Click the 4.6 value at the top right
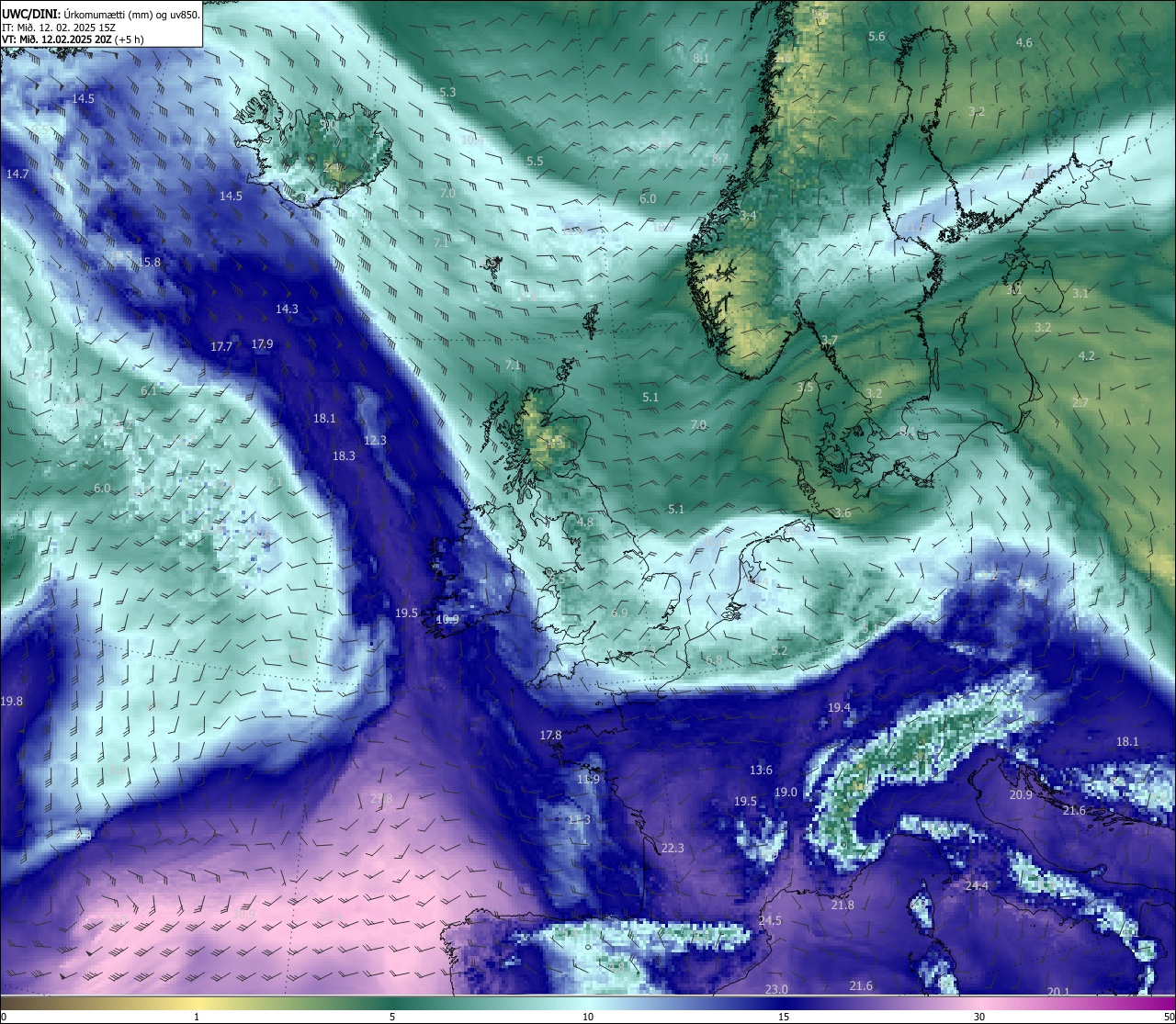This screenshot has height=1024, width=1176. tap(1023, 42)
